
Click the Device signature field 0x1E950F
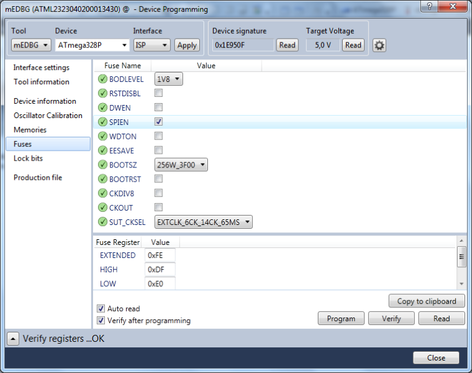[242, 45]
